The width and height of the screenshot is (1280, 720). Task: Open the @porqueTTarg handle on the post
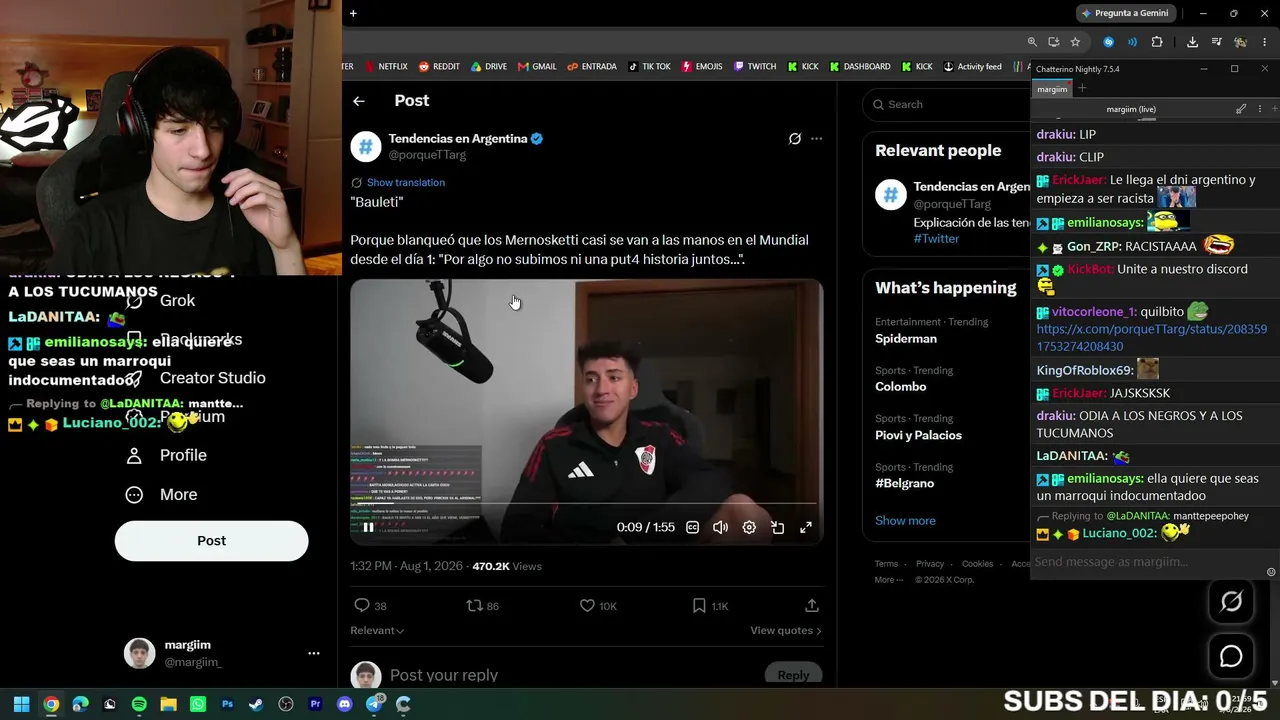pos(427,155)
